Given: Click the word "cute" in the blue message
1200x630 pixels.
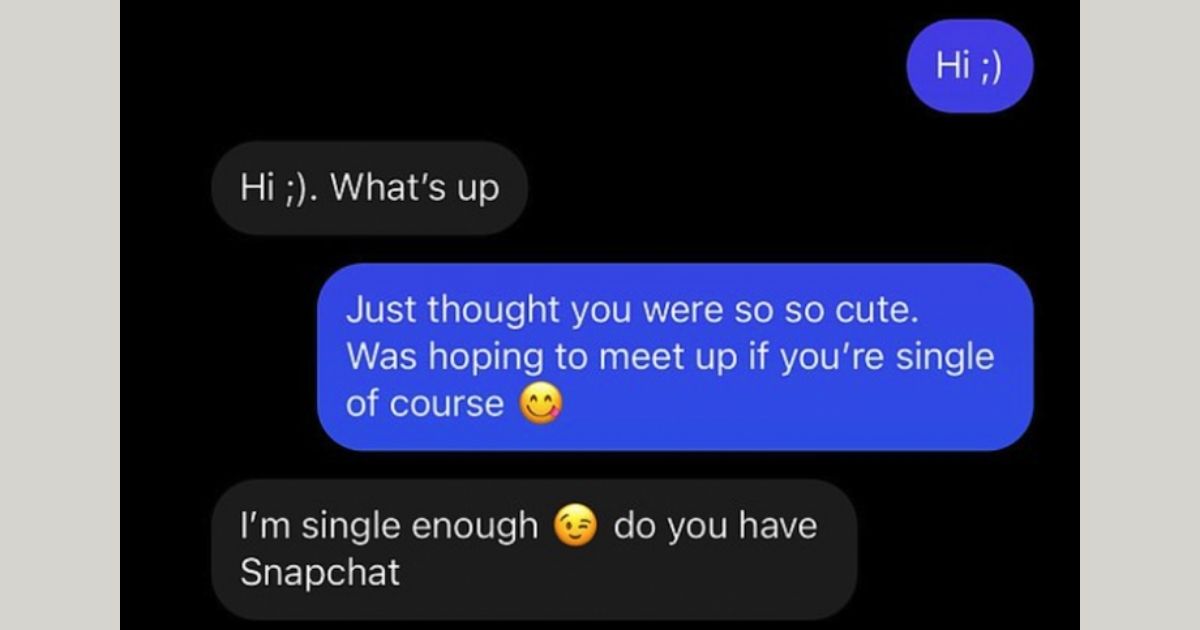Looking at the screenshot, I should (x=876, y=310).
